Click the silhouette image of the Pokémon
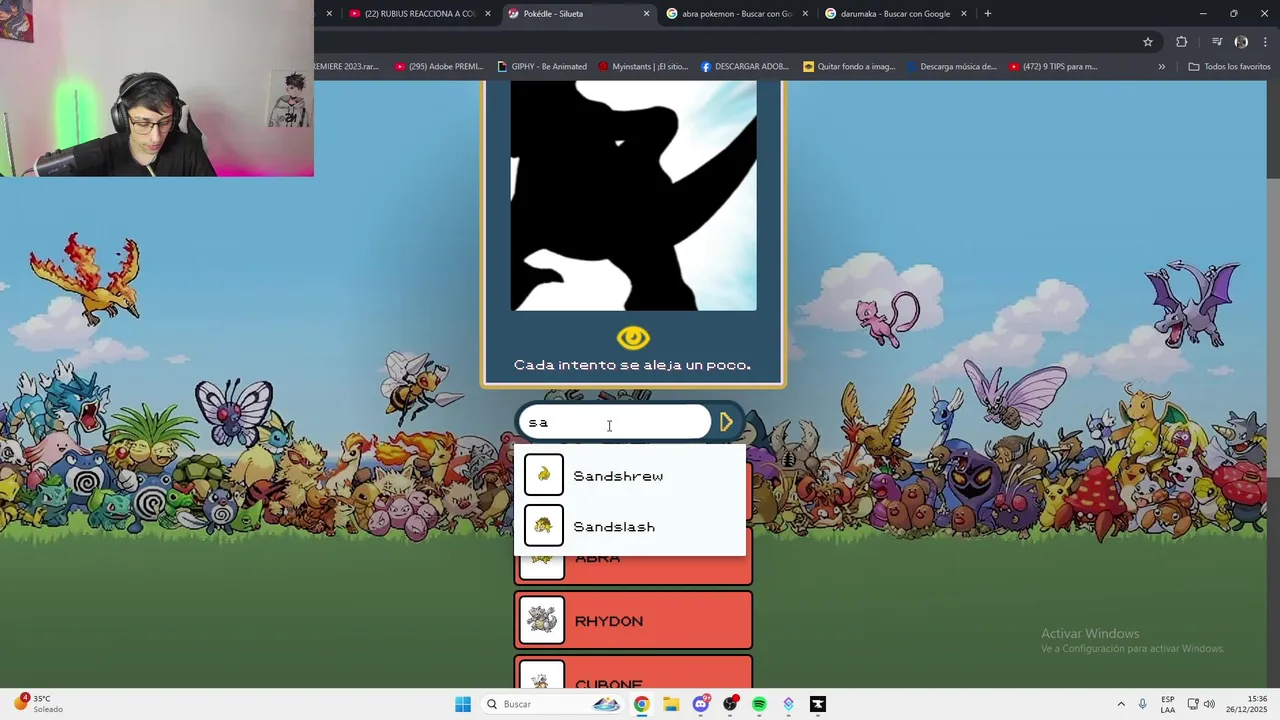Viewport: 1280px width, 720px height. (633, 196)
